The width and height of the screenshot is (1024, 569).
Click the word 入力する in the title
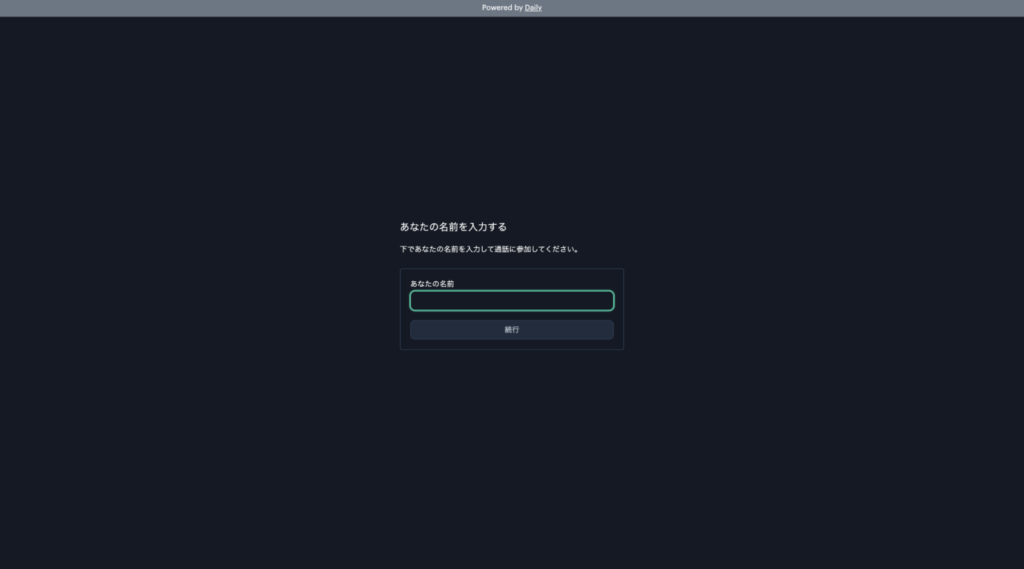[x=487, y=227]
